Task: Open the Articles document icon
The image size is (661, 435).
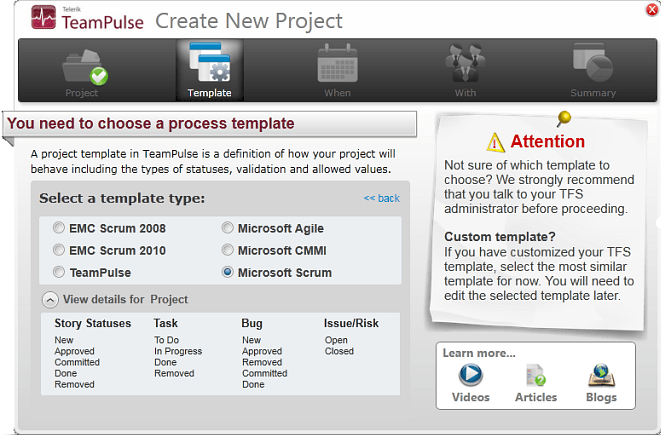Action: (x=536, y=375)
